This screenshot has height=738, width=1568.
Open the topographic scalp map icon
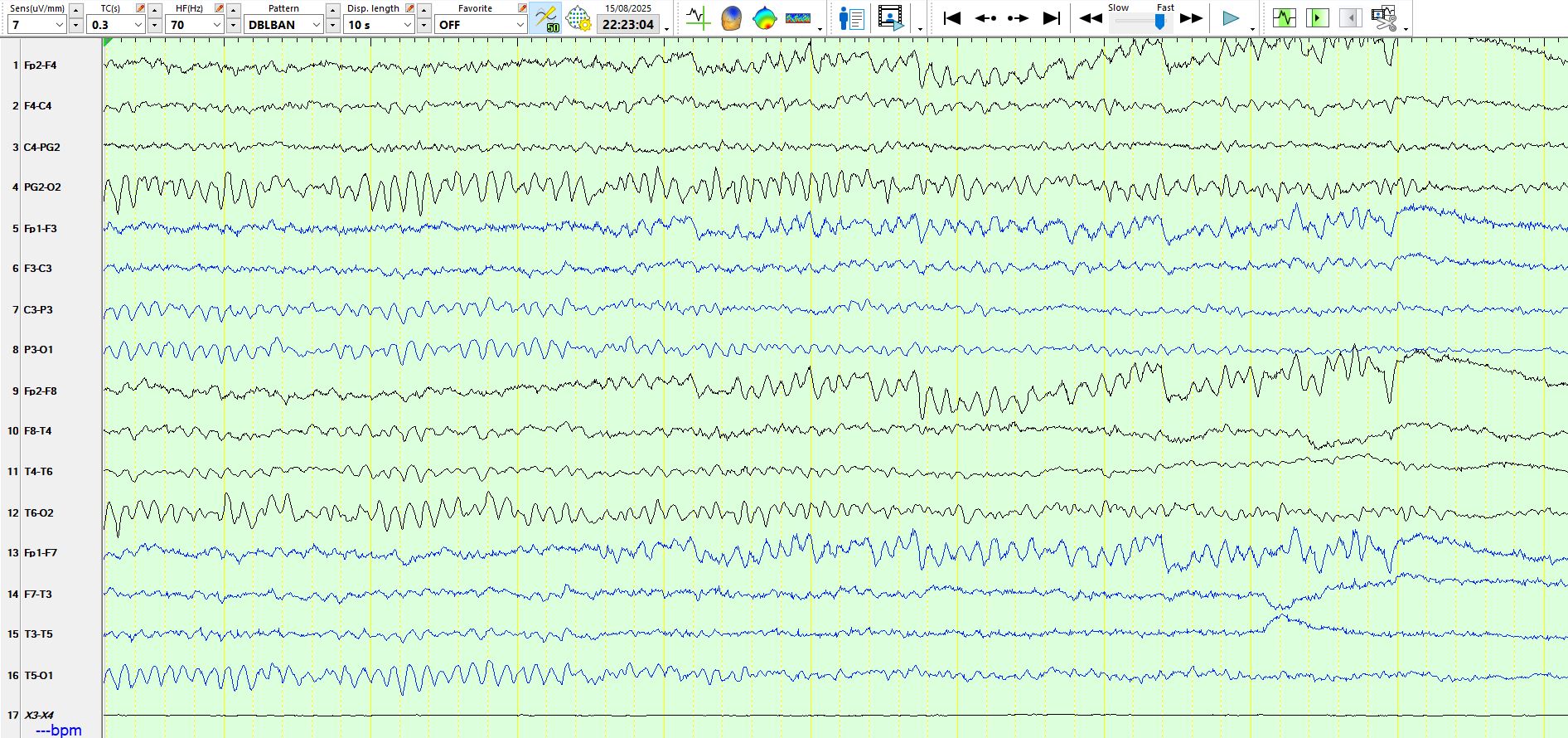764,17
